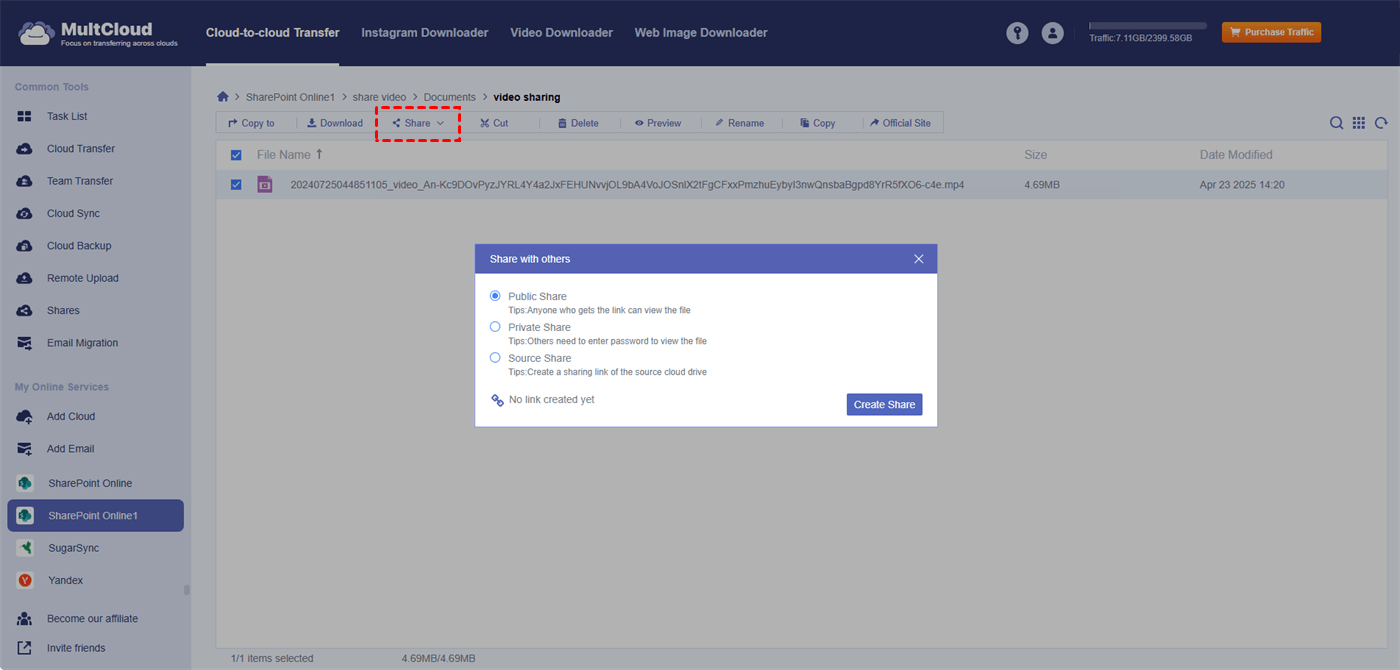Go to Documents breadcrumb
1400x670 pixels.
[x=450, y=97]
